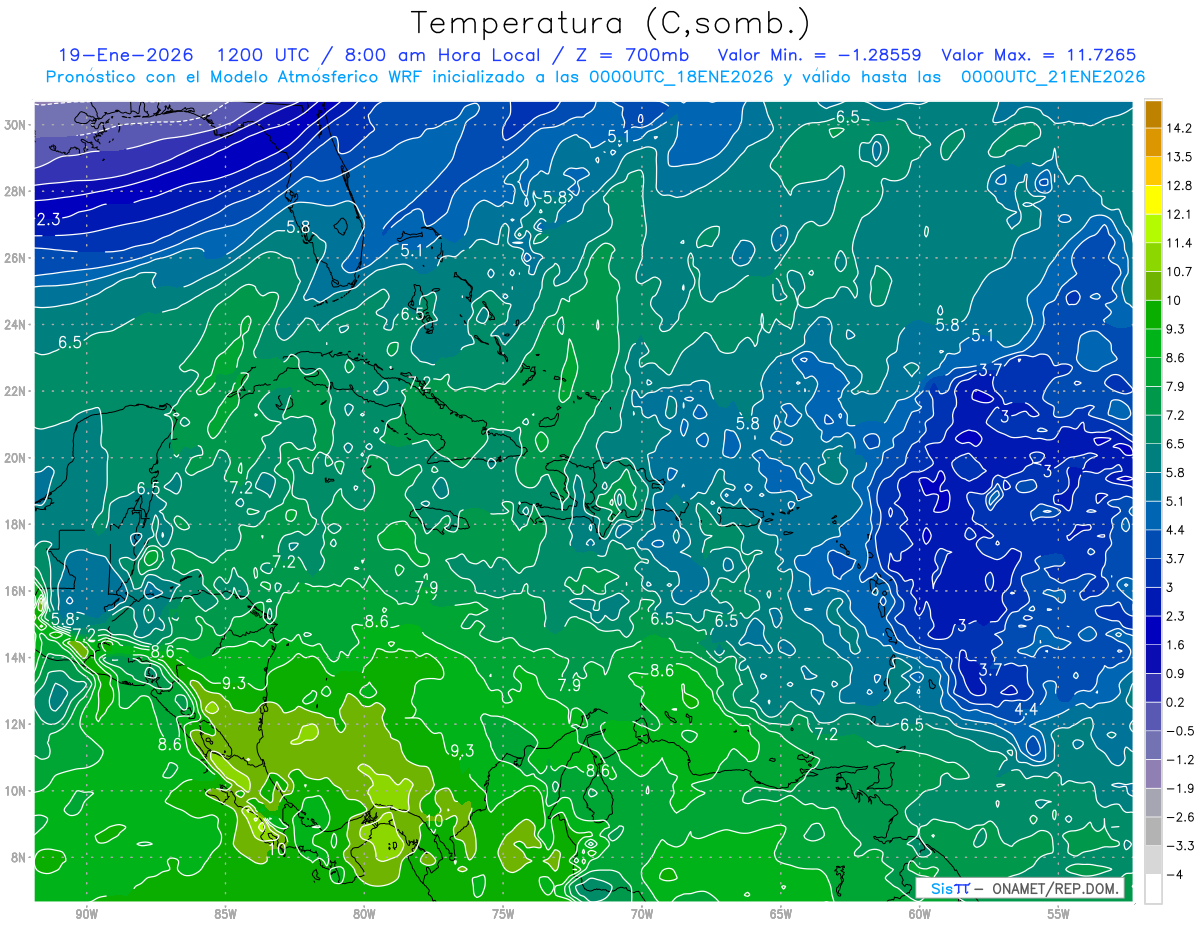Click the "11.4" color legend value
Screen dimensions: 1200x927
coord(1178,243)
